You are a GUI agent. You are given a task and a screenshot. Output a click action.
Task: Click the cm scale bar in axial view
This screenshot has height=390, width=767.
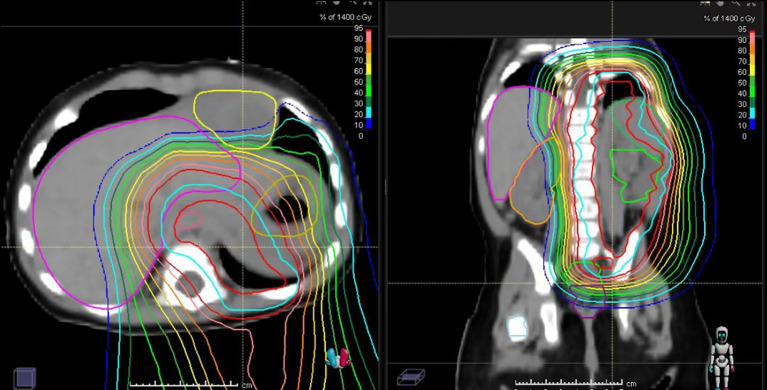tap(183, 384)
